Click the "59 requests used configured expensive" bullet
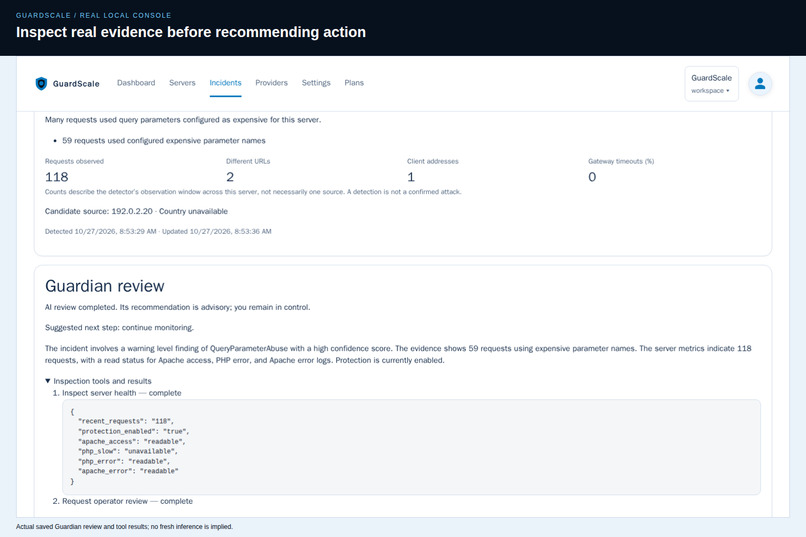Screen dimensions: 806x537 coord(163,140)
